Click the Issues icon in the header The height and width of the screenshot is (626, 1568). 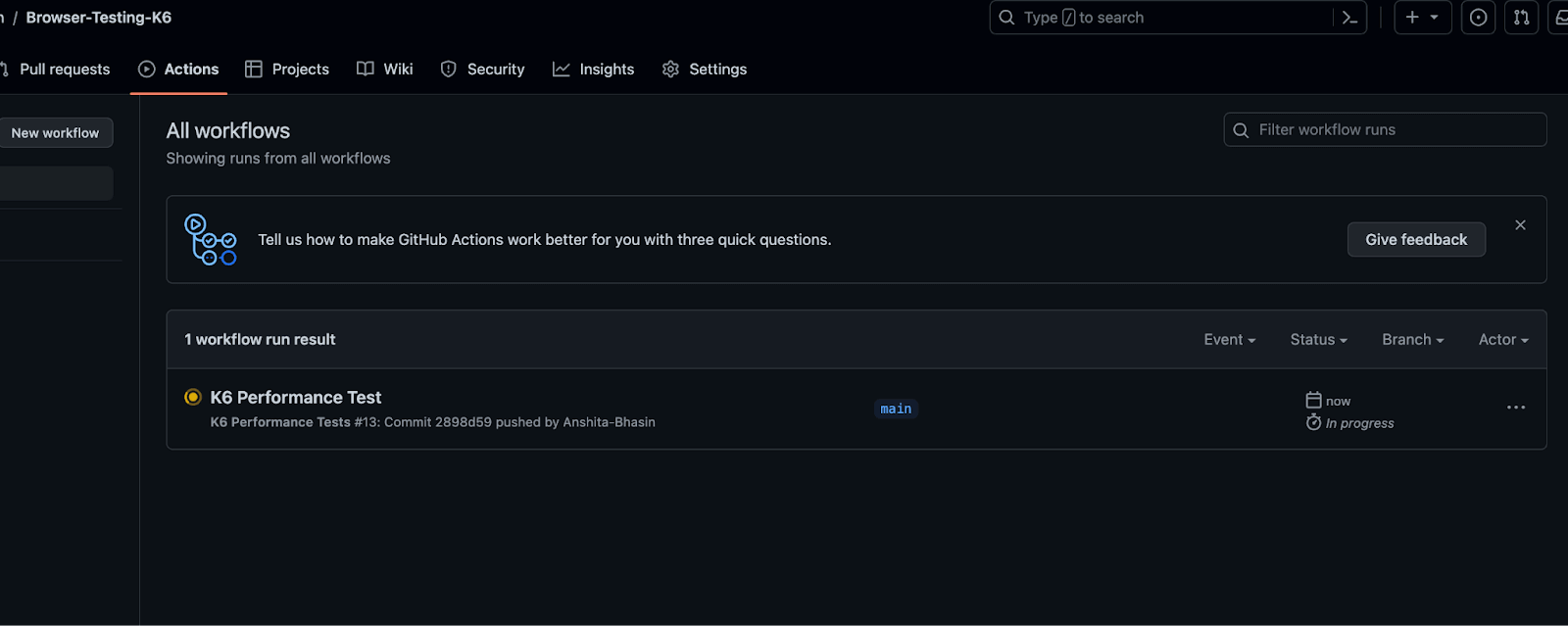click(x=1478, y=17)
